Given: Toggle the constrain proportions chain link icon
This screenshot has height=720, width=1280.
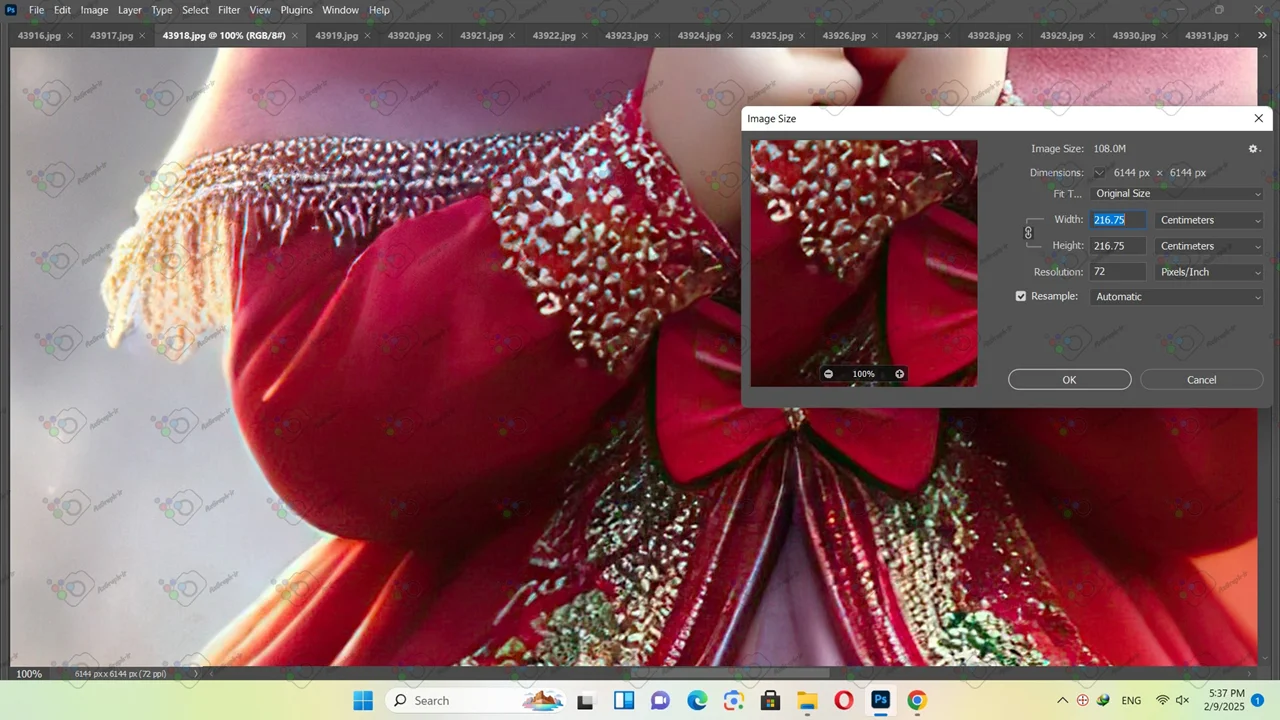Looking at the screenshot, I should pyautogui.click(x=1028, y=233).
